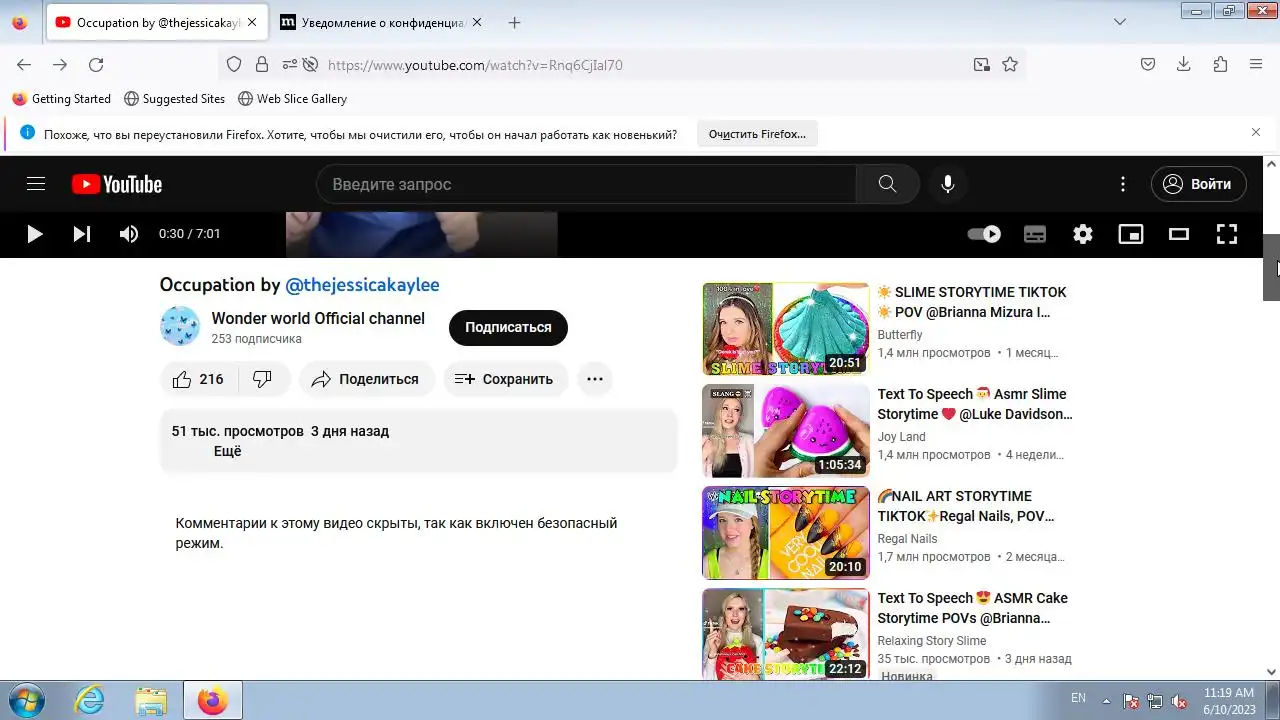The height and width of the screenshot is (720, 1280).
Task: Share the video via Поделиться
Action: coord(366,379)
